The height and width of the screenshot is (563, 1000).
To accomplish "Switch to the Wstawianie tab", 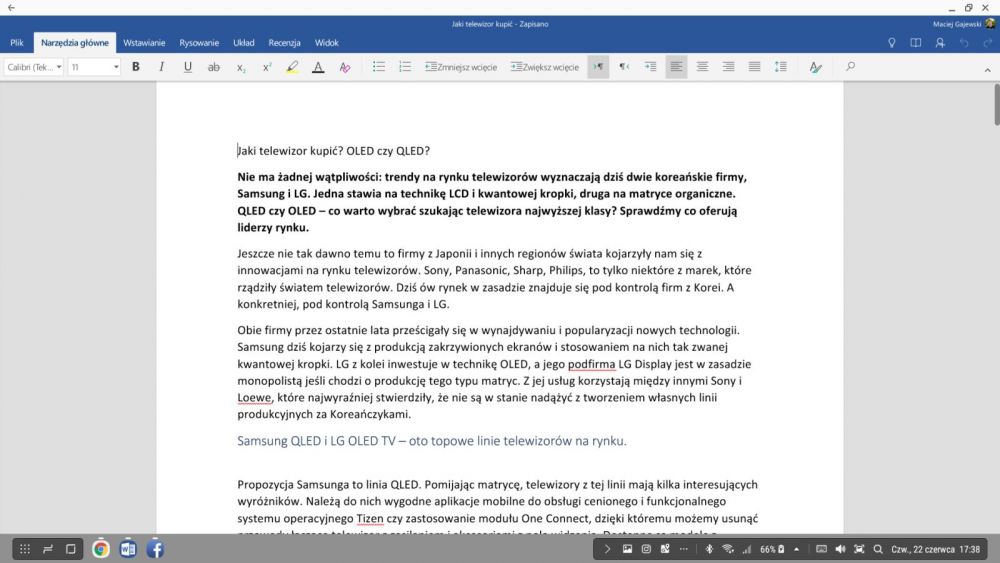I will click(x=144, y=43).
